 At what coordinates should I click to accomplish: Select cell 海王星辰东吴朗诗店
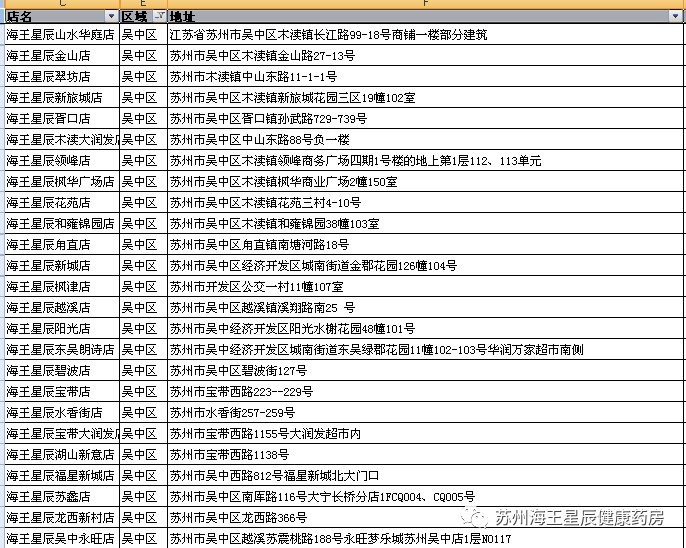click(62, 349)
